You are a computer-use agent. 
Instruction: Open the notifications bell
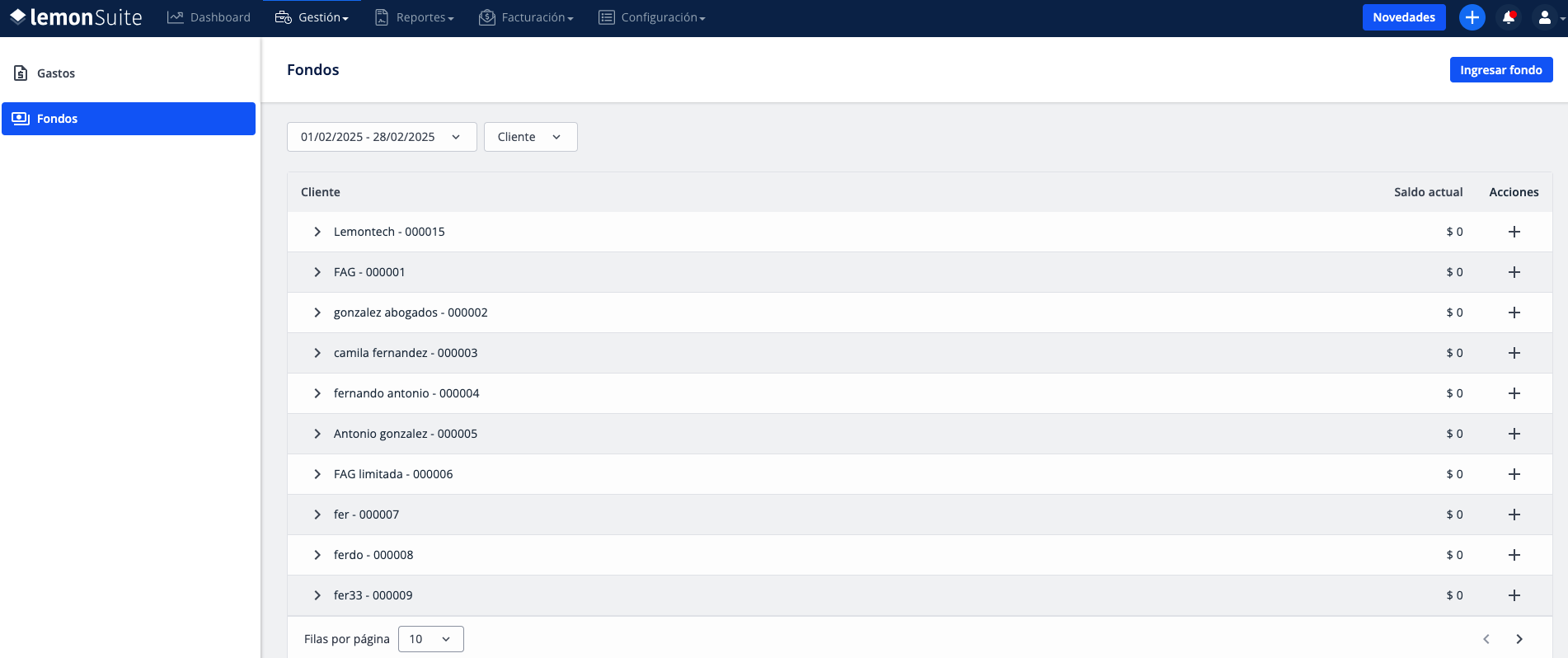pos(1509,17)
